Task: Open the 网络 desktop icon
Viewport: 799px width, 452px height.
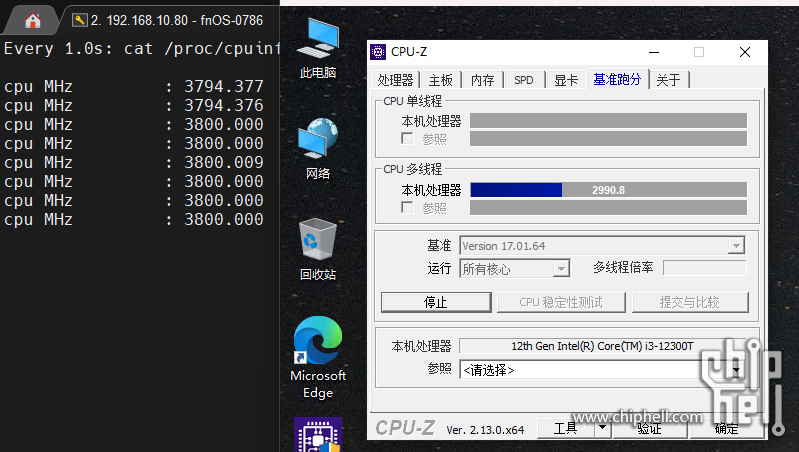Action: (318, 149)
